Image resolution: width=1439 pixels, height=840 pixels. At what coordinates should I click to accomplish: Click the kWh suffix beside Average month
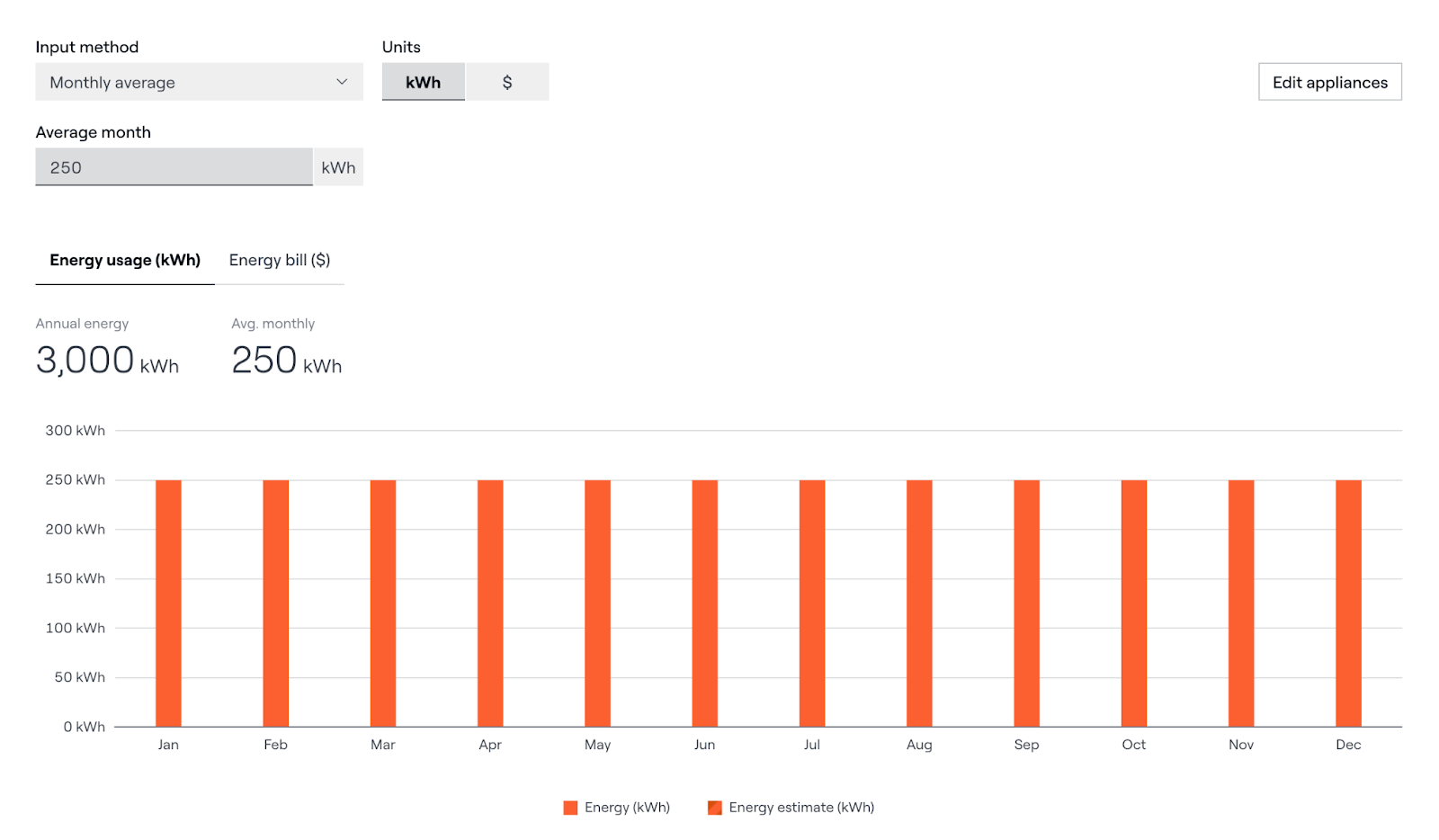click(338, 167)
